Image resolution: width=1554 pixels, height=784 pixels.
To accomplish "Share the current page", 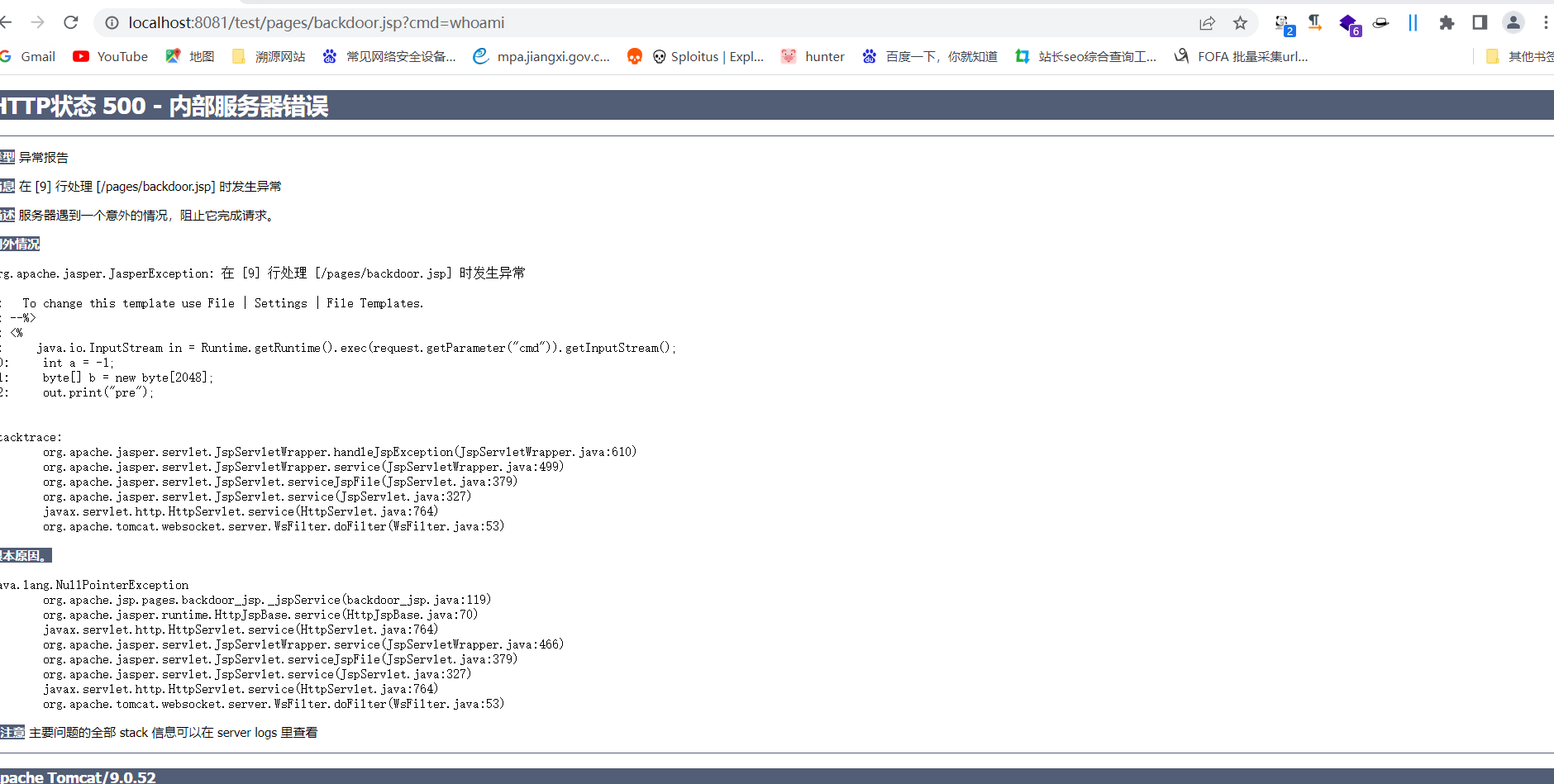I will (1208, 23).
